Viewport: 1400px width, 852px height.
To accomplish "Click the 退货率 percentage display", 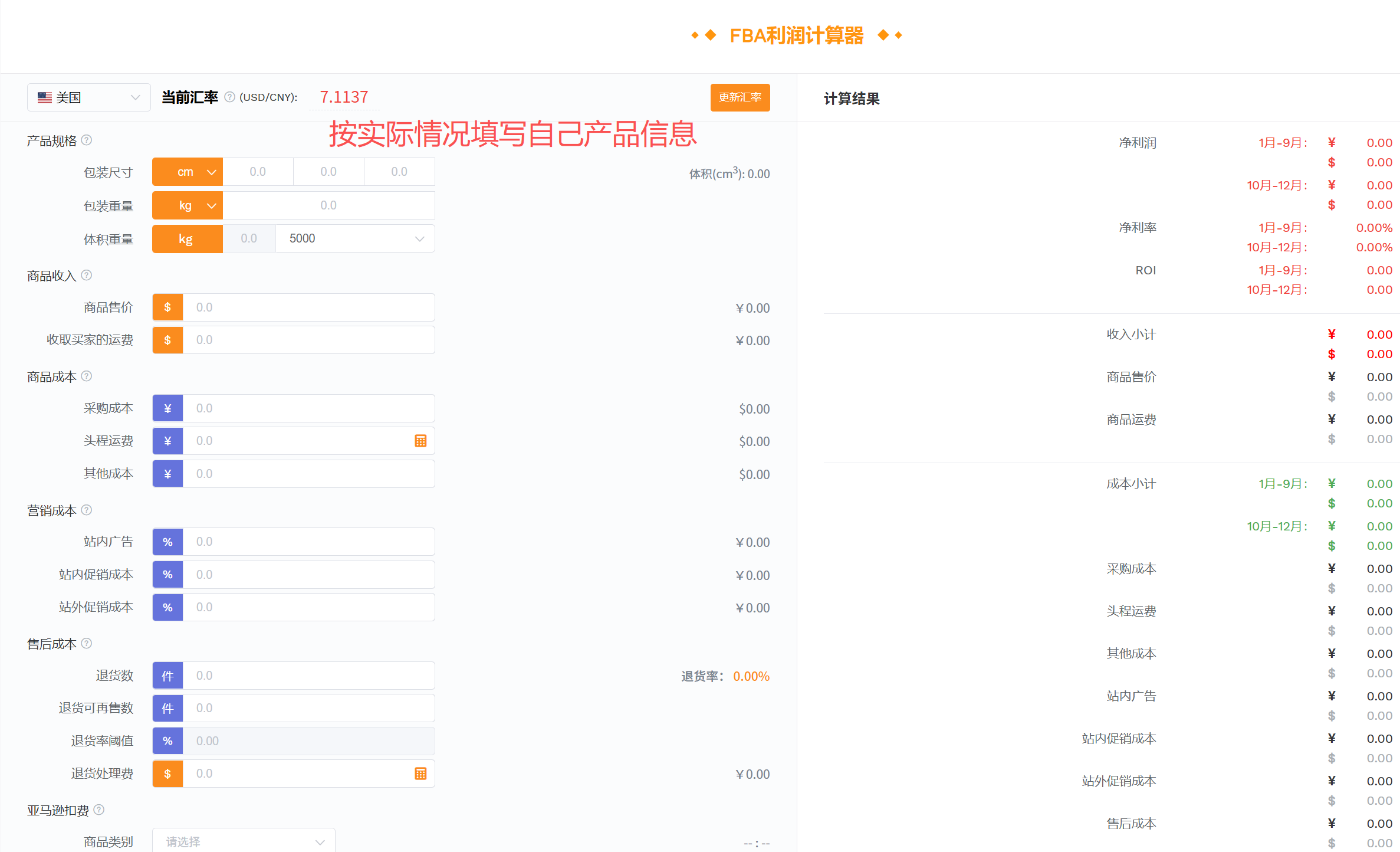I will coord(751,676).
